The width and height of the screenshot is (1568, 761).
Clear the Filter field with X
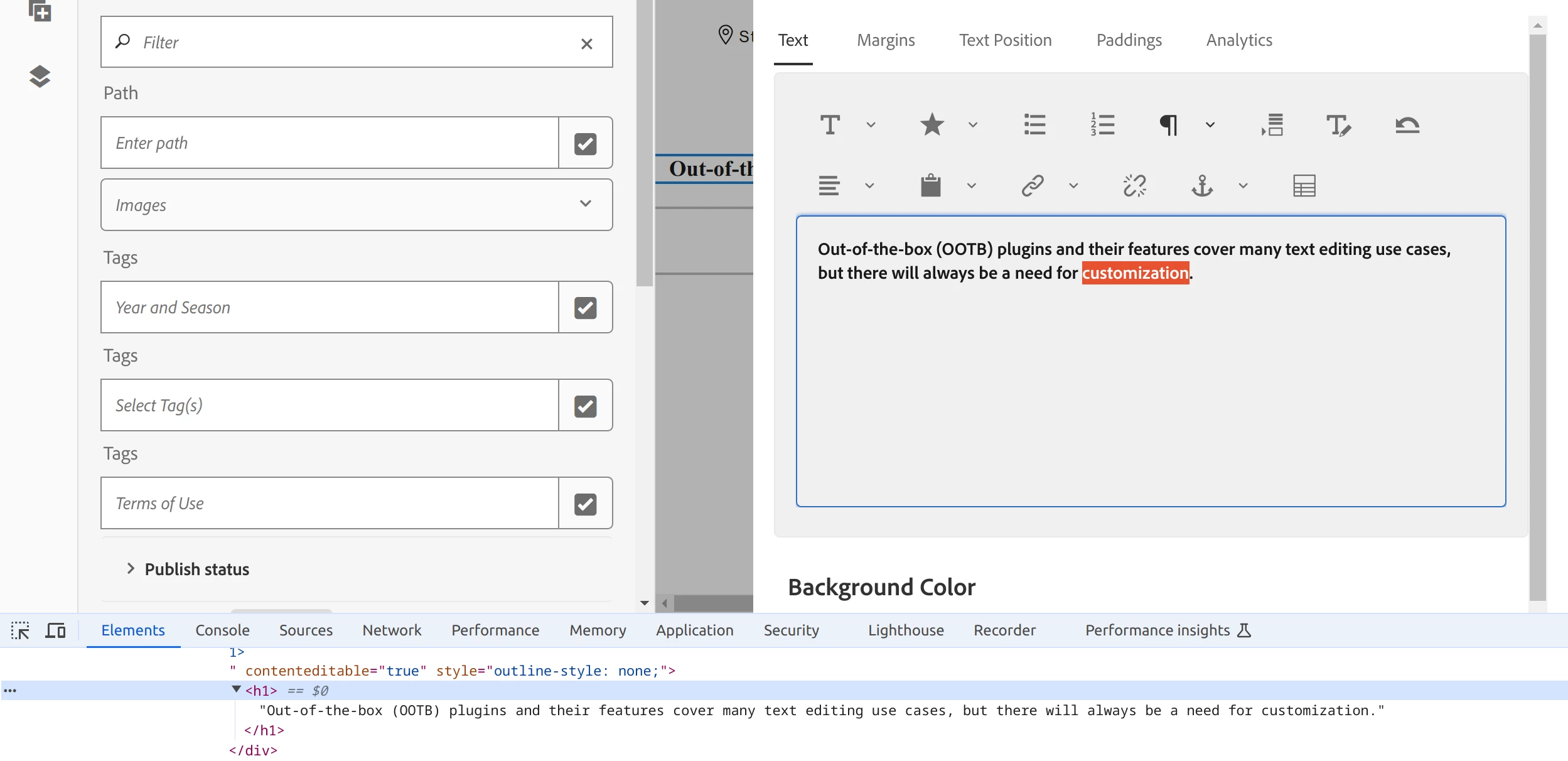[586, 43]
